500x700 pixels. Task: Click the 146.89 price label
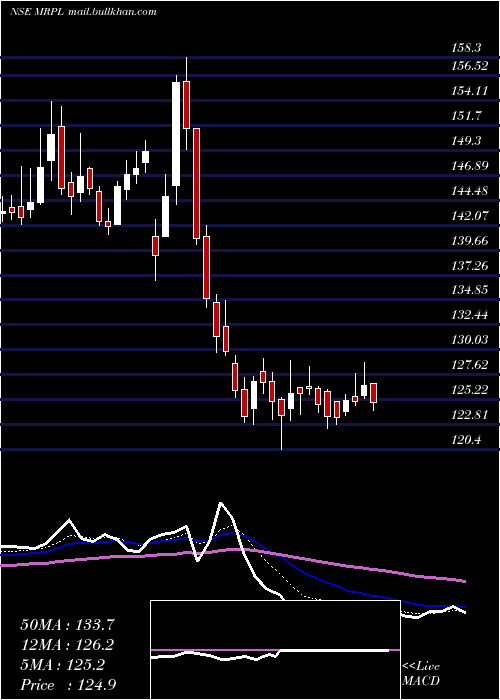469,166
